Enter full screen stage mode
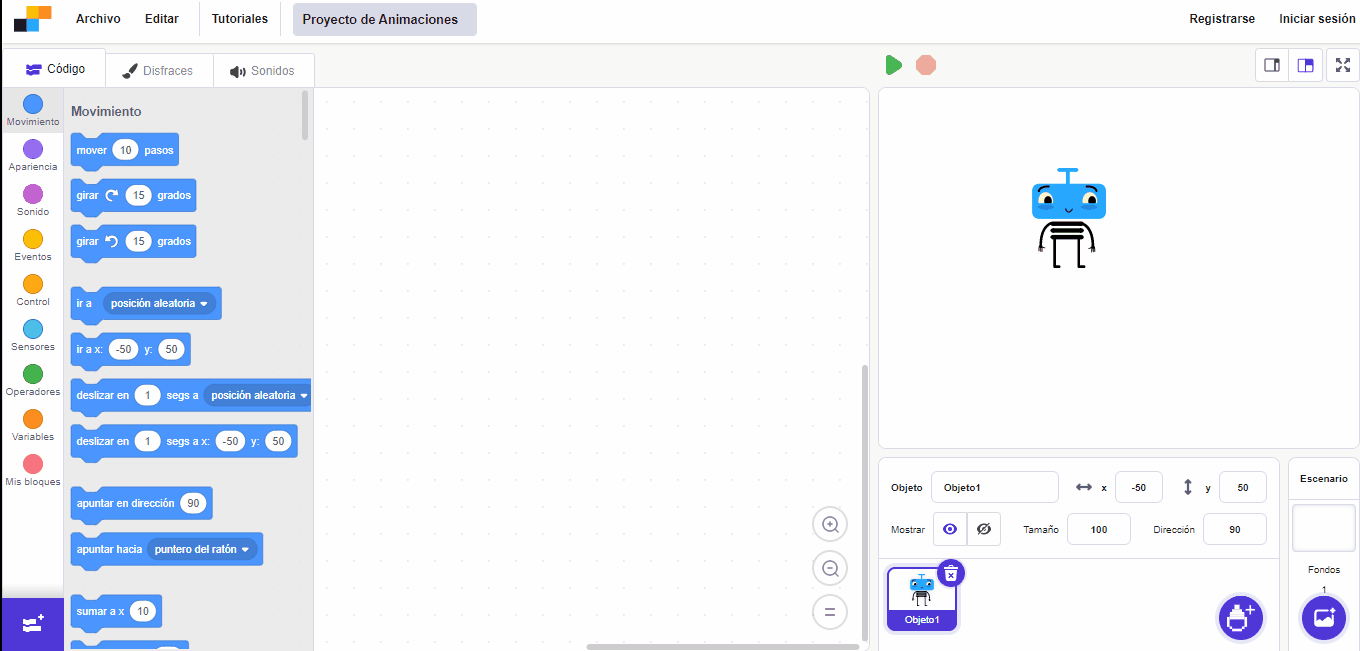Viewport: 1360px width, 651px height. [1343, 65]
